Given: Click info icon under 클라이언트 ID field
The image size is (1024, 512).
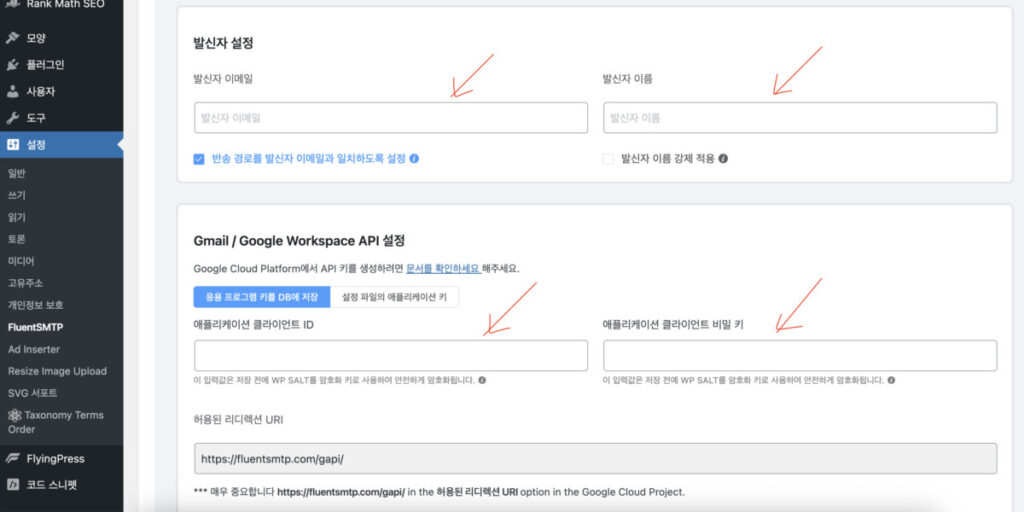Looking at the screenshot, I should tap(482, 380).
